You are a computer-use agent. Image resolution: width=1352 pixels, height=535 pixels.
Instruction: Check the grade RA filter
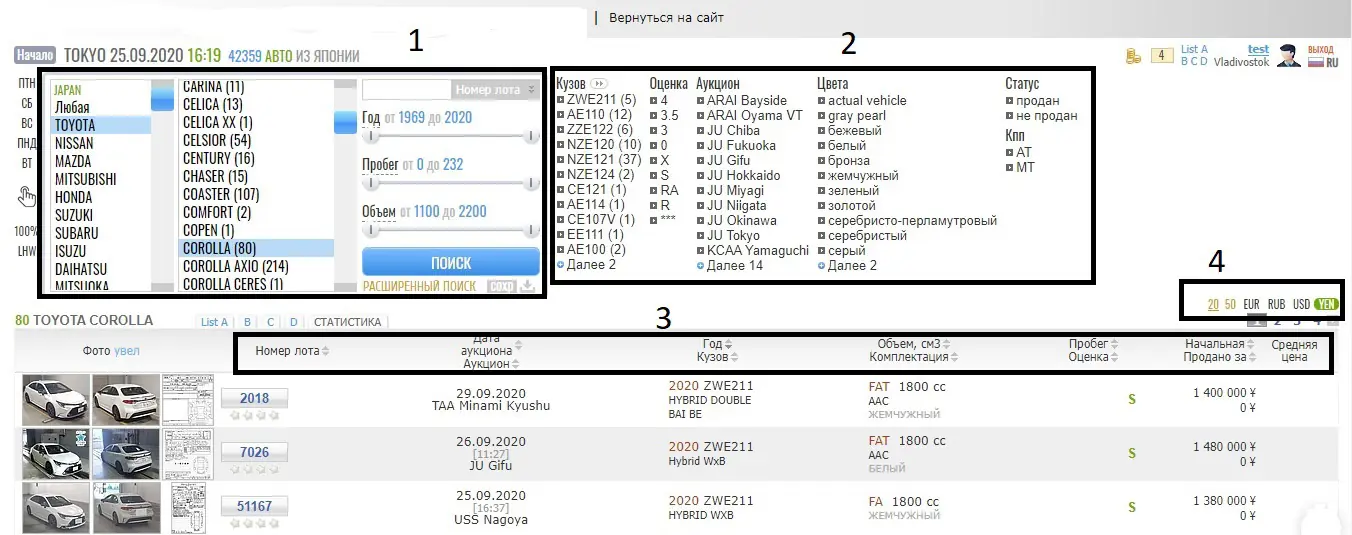[654, 190]
